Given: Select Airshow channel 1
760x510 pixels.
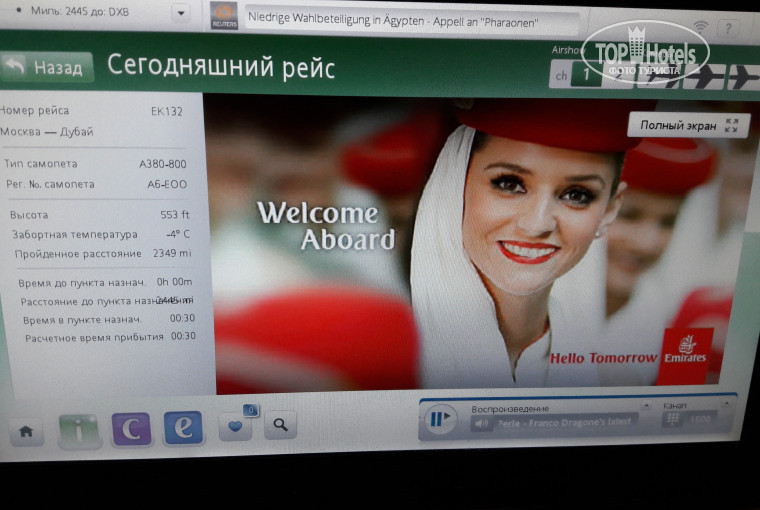Looking at the screenshot, I should point(586,75).
